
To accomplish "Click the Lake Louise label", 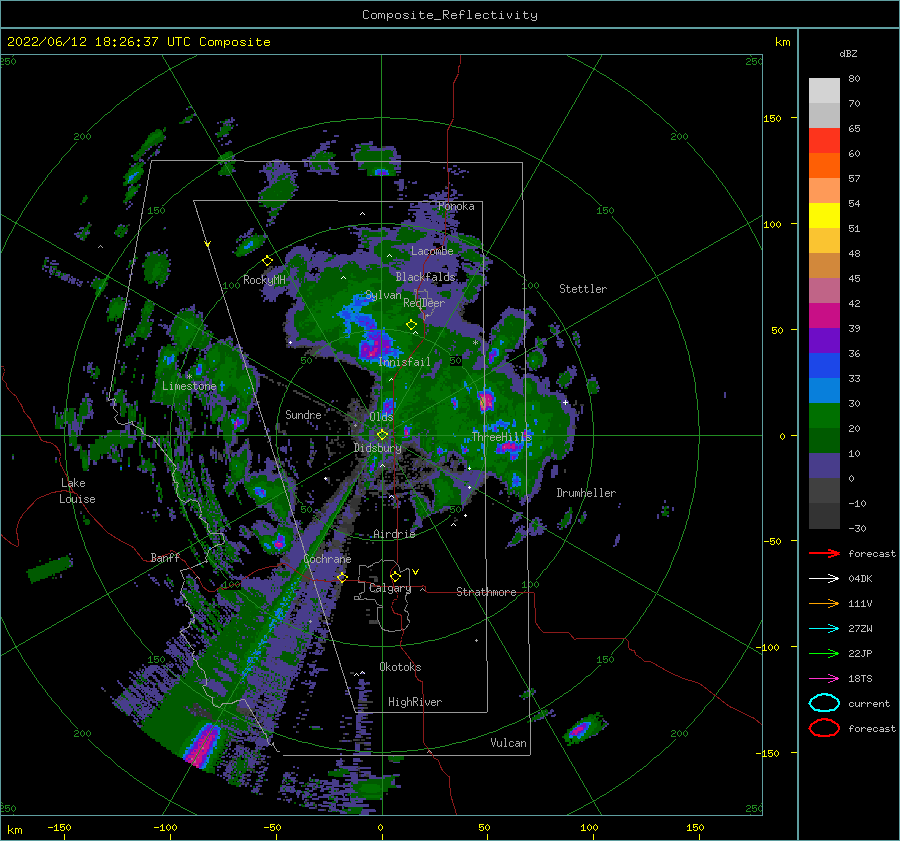I will tap(77, 491).
